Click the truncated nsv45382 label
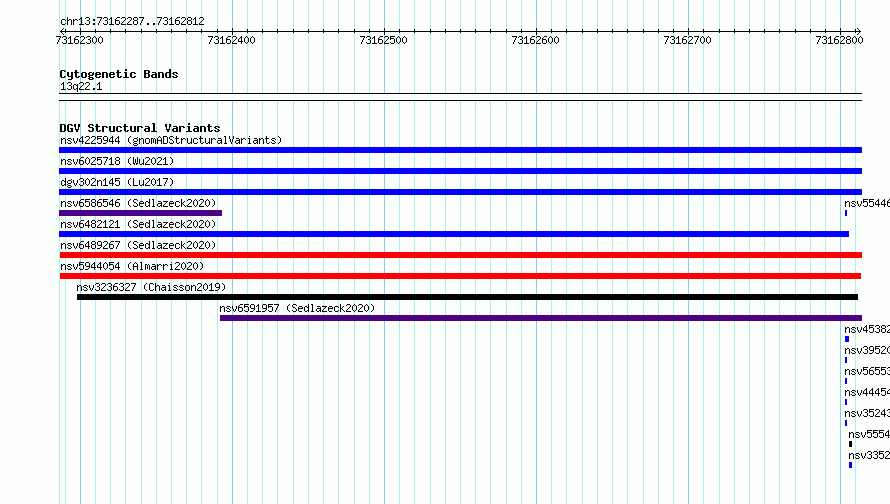Image resolution: width=890 pixels, height=504 pixels. [x=867, y=329]
